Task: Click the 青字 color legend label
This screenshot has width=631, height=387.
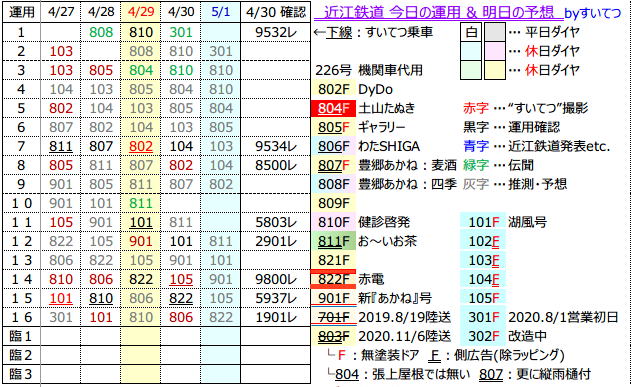Action: (476, 146)
